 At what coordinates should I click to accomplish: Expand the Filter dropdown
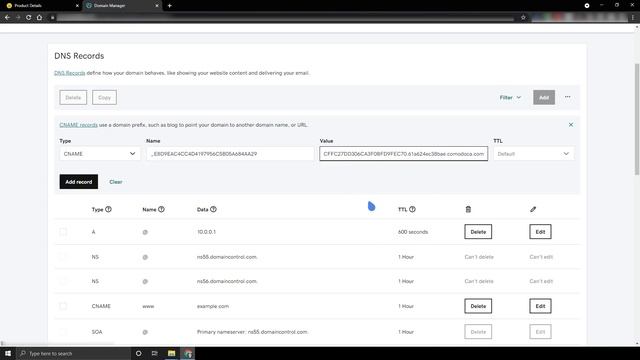[510, 98]
